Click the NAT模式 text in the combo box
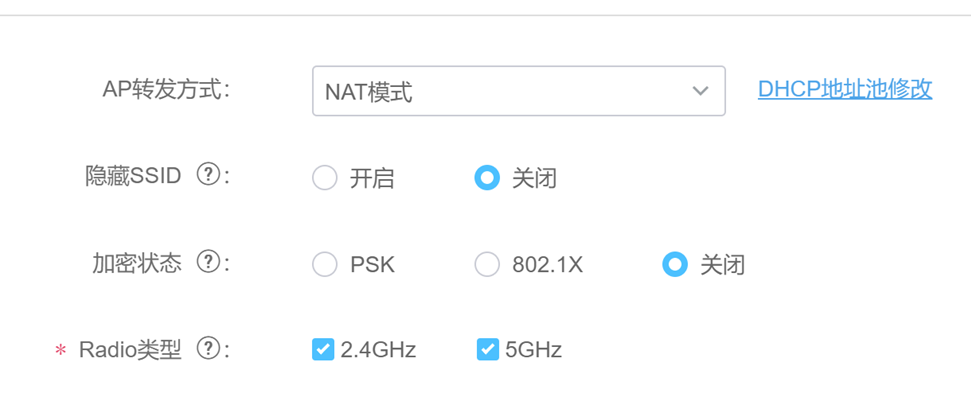 click(369, 92)
